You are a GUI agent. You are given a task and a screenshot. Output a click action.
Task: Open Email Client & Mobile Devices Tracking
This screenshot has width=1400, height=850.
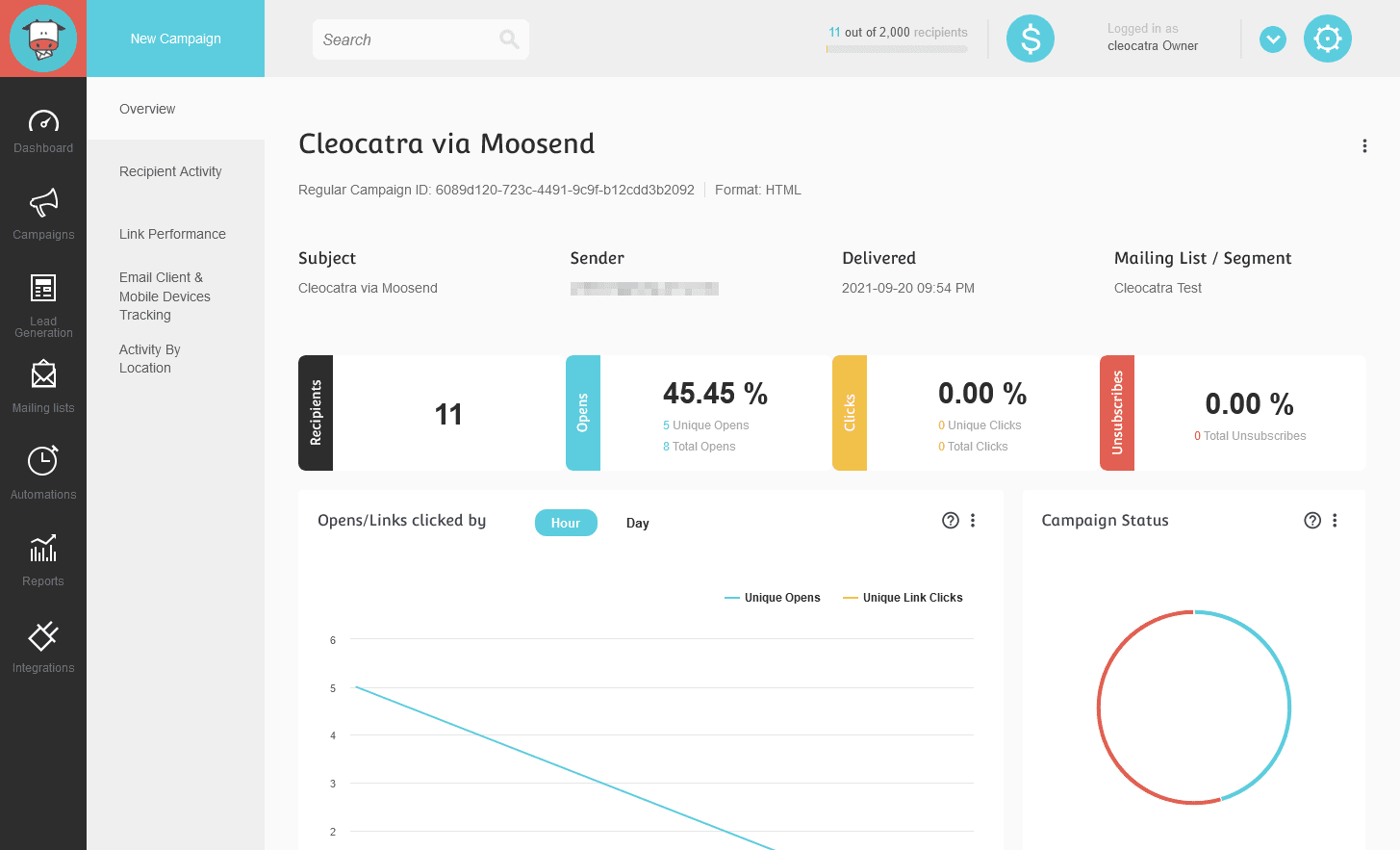[x=165, y=296]
